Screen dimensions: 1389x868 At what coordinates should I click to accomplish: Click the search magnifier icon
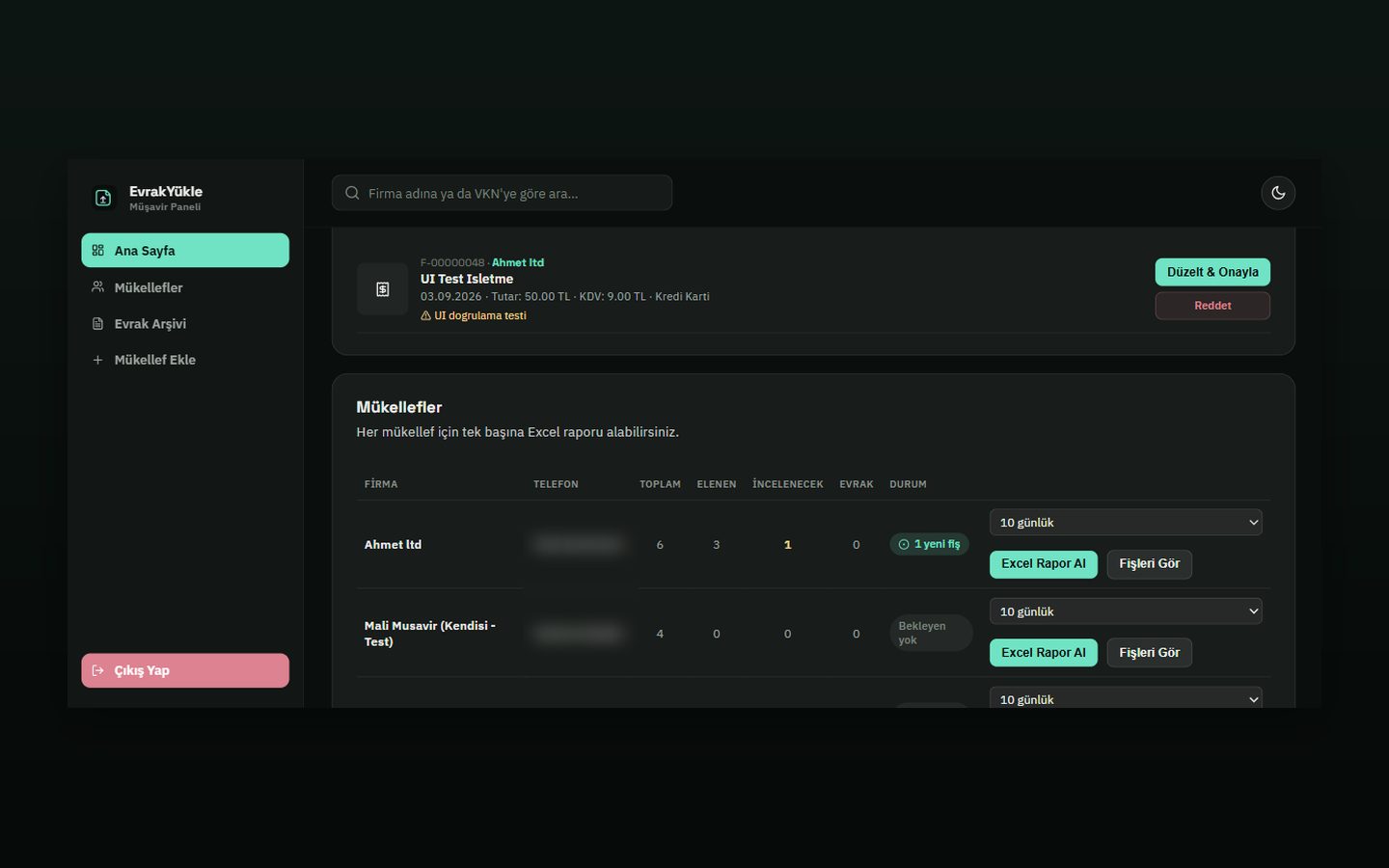click(352, 193)
